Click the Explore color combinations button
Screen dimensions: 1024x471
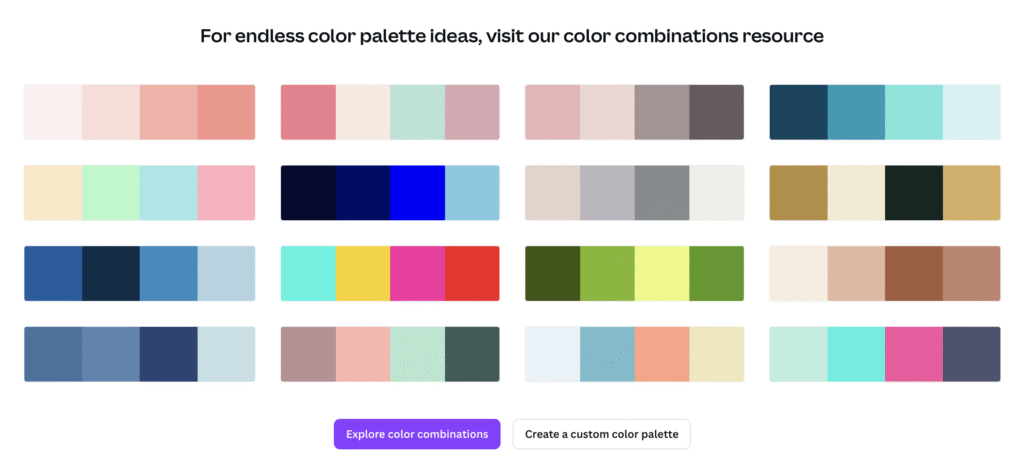pyautogui.click(x=417, y=434)
